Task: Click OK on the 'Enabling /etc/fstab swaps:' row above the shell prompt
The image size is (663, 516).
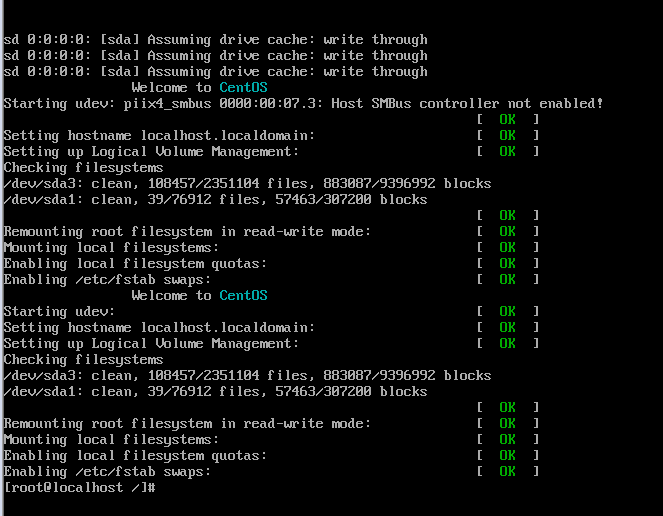Action: tap(507, 471)
